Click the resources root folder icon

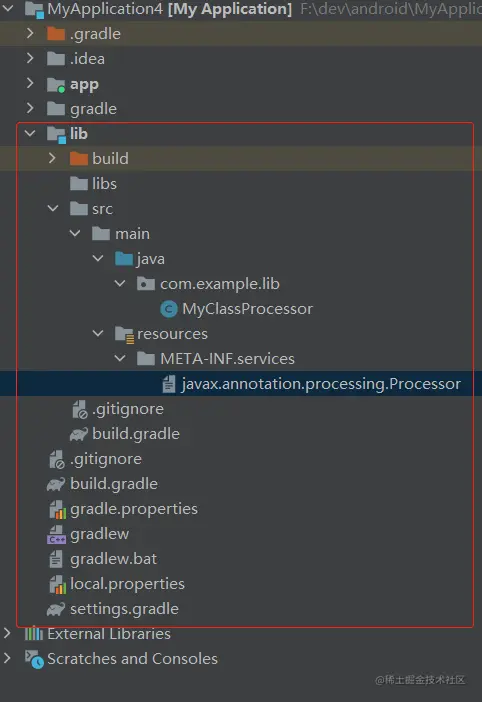pyautogui.click(x=124, y=334)
